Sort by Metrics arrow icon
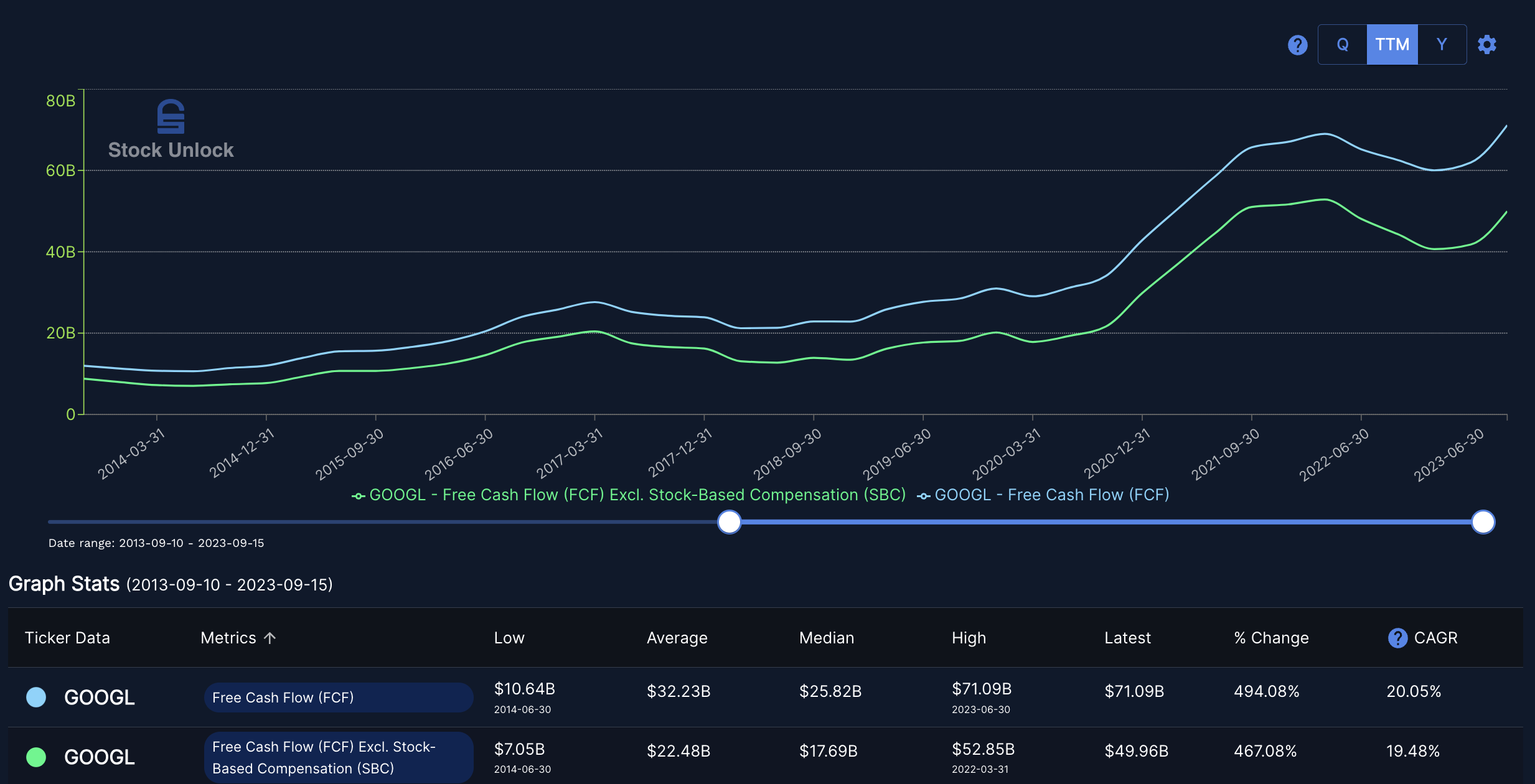1535x784 pixels. coord(270,638)
